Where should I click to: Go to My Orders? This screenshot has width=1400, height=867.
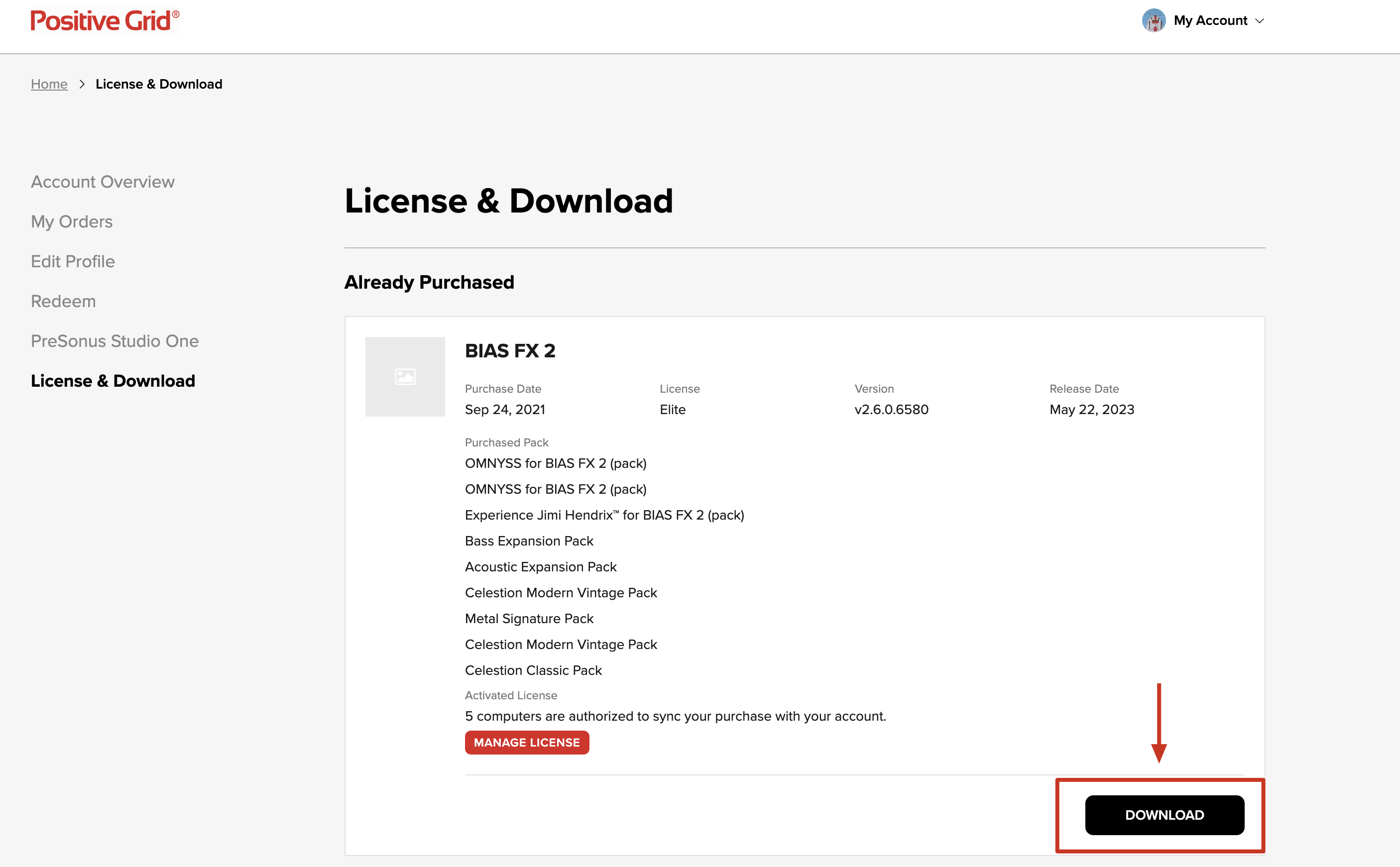pos(72,221)
